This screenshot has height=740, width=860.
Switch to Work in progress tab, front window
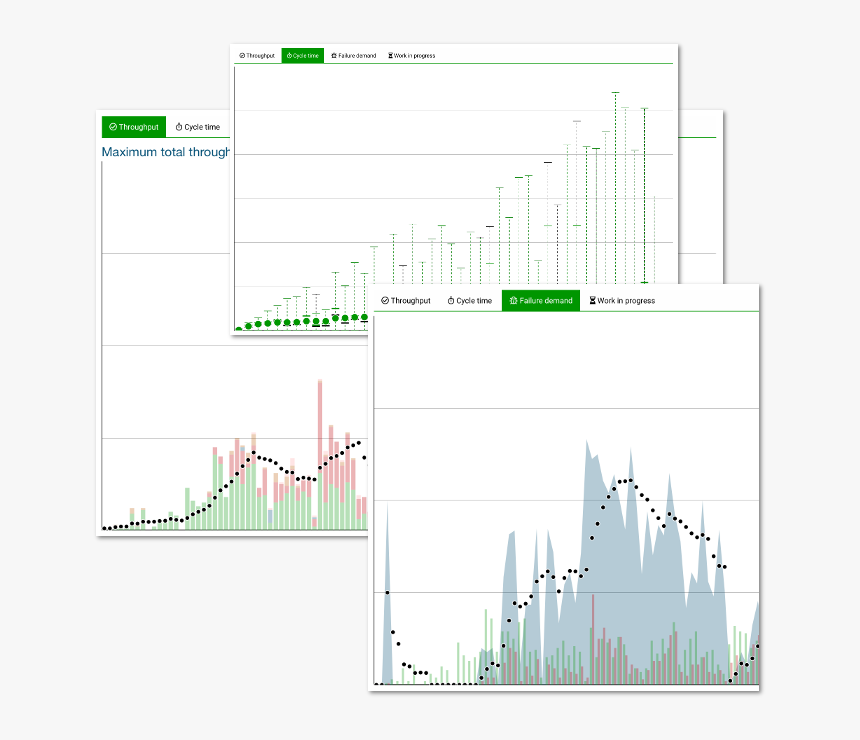tap(622, 301)
